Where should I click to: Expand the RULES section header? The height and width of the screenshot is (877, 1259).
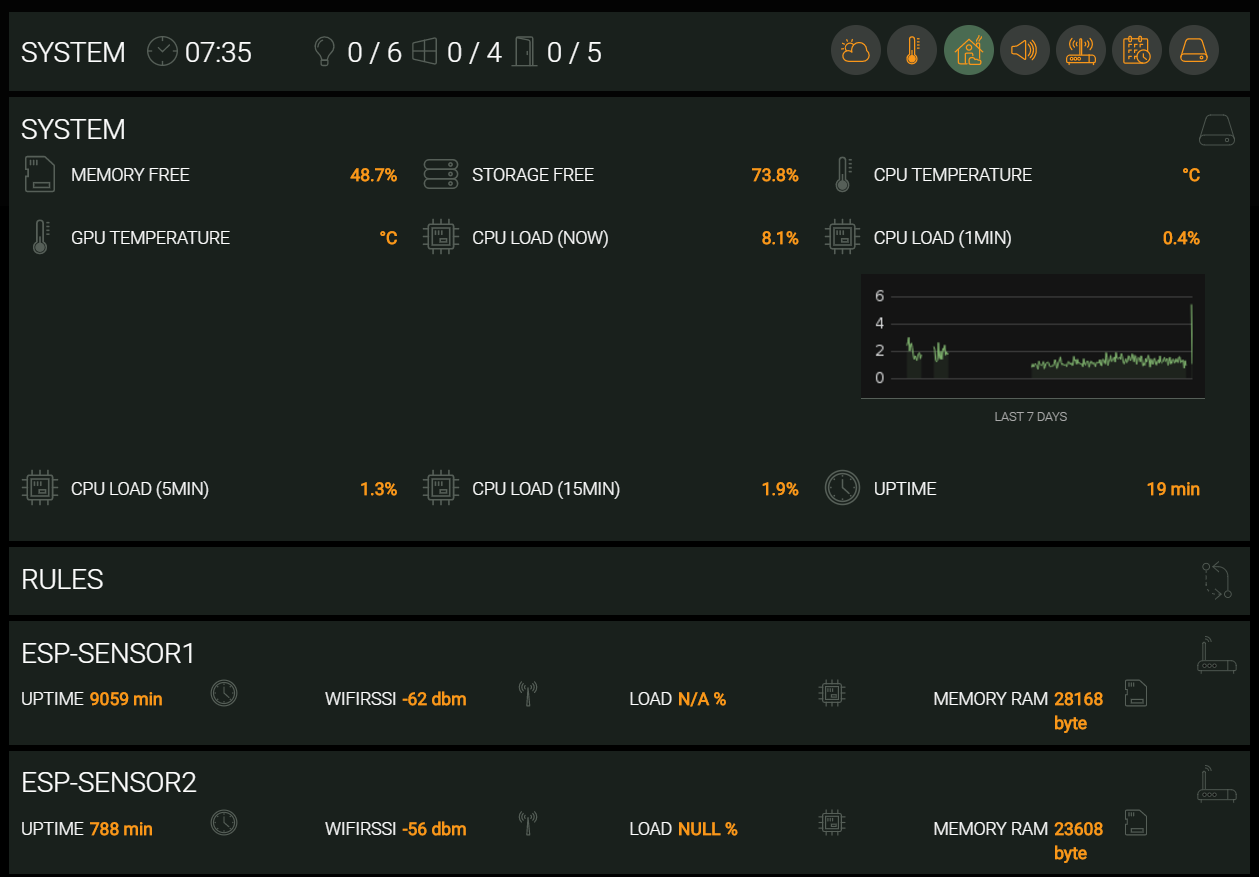[63, 580]
